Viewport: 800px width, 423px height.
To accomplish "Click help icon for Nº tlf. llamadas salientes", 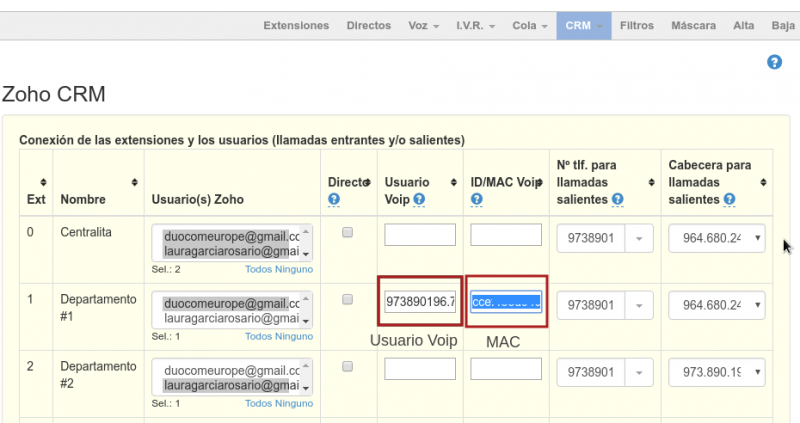I will point(619,200).
